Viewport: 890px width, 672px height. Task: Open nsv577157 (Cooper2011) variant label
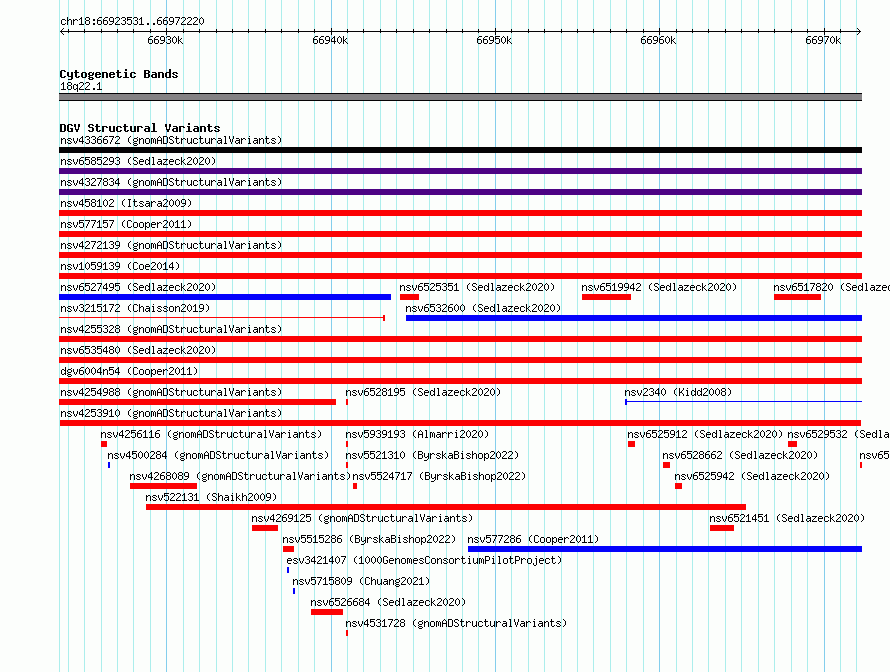click(126, 224)
